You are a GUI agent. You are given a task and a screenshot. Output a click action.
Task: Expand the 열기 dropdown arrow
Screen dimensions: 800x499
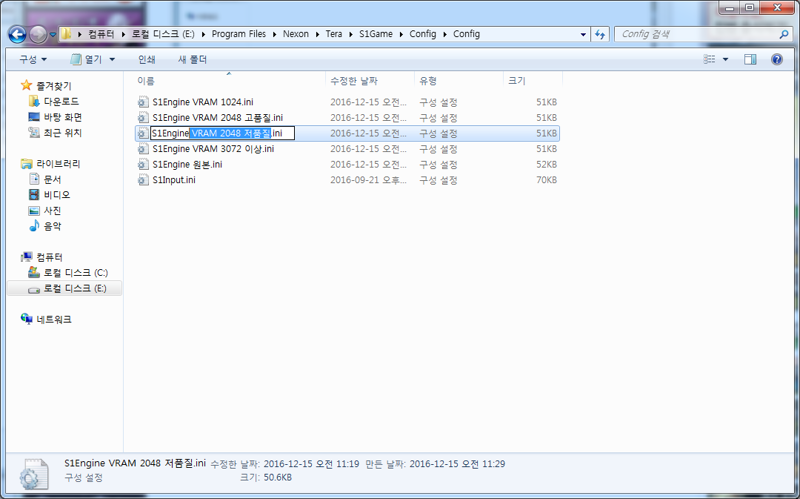[x=112, y=60]
